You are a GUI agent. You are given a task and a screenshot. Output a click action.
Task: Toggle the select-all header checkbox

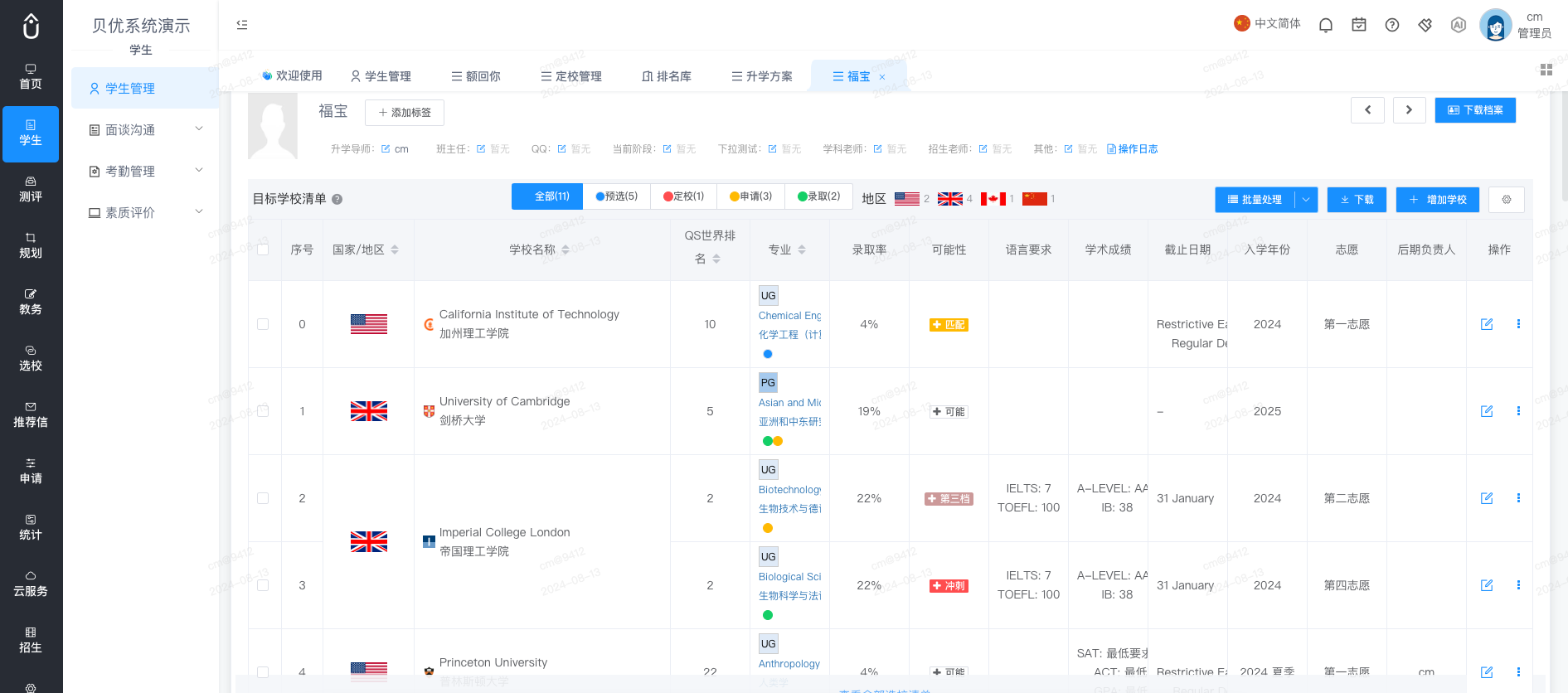(263, 250)
